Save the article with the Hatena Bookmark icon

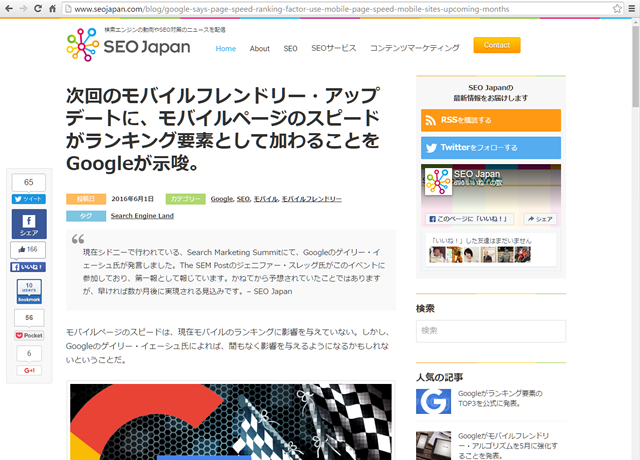tap(29, 291)
